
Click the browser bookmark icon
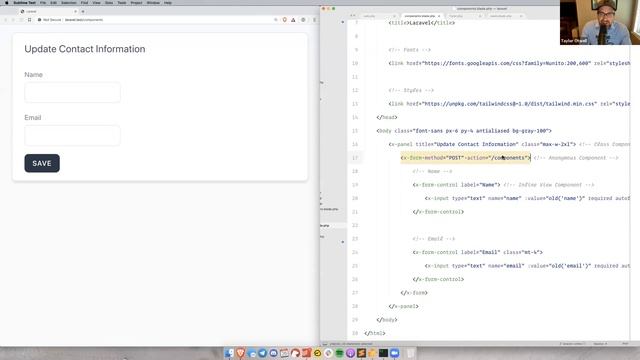pyautogui.click(x=29, y=20)
